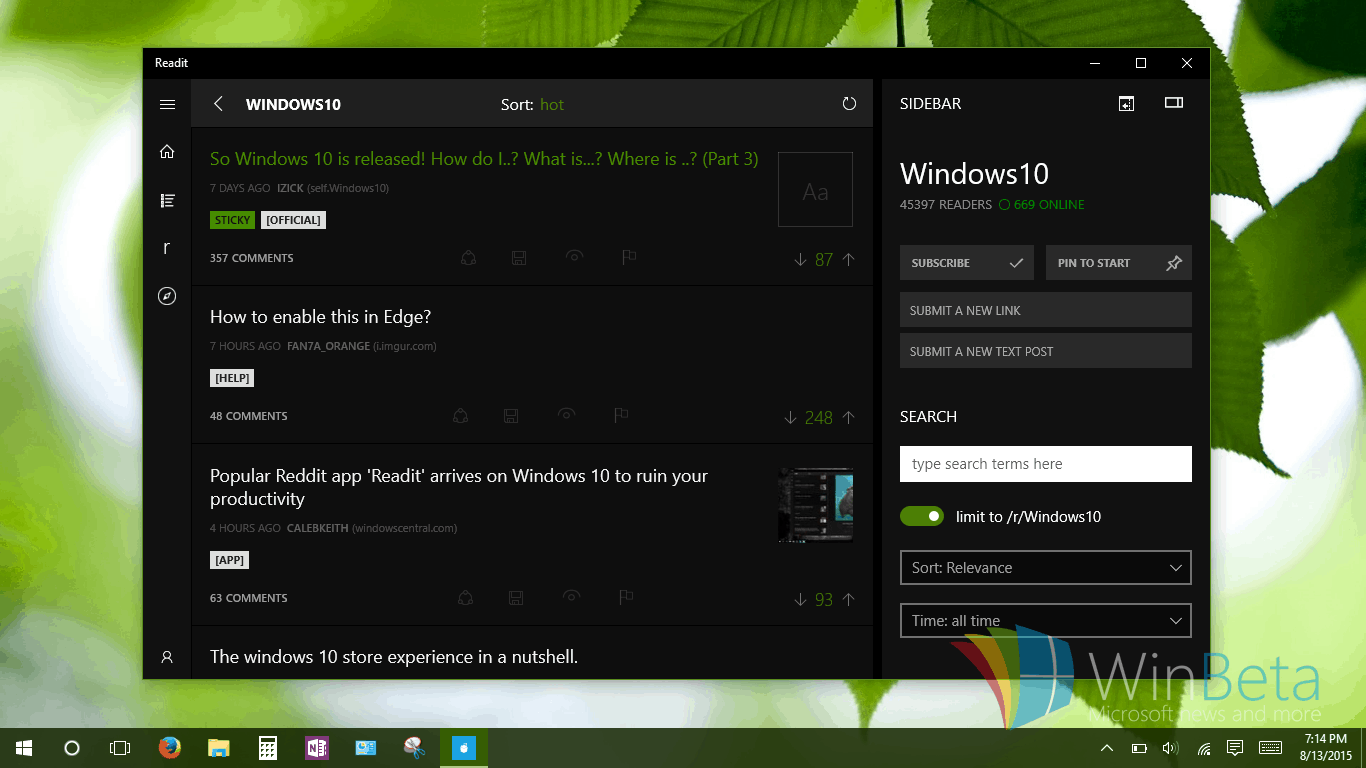Screen dimensions: 1366x768
Task: Click the sidebar dock-window icon next to SIDEBAR
Action: (1126, 103)
